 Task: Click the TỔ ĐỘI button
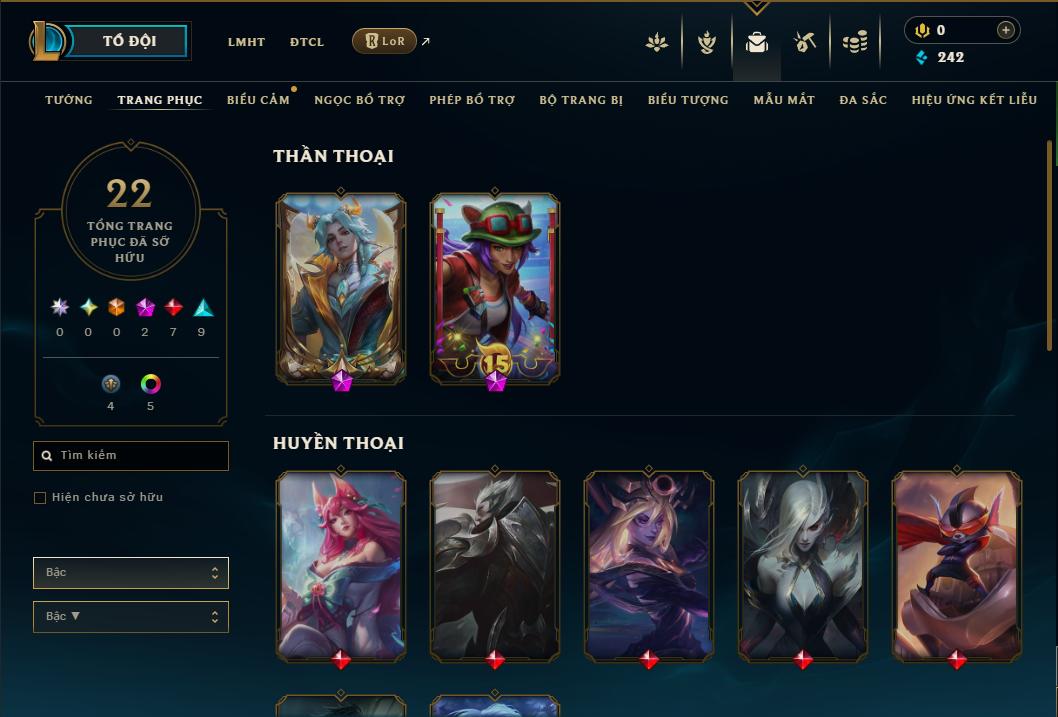pos(129,41)
